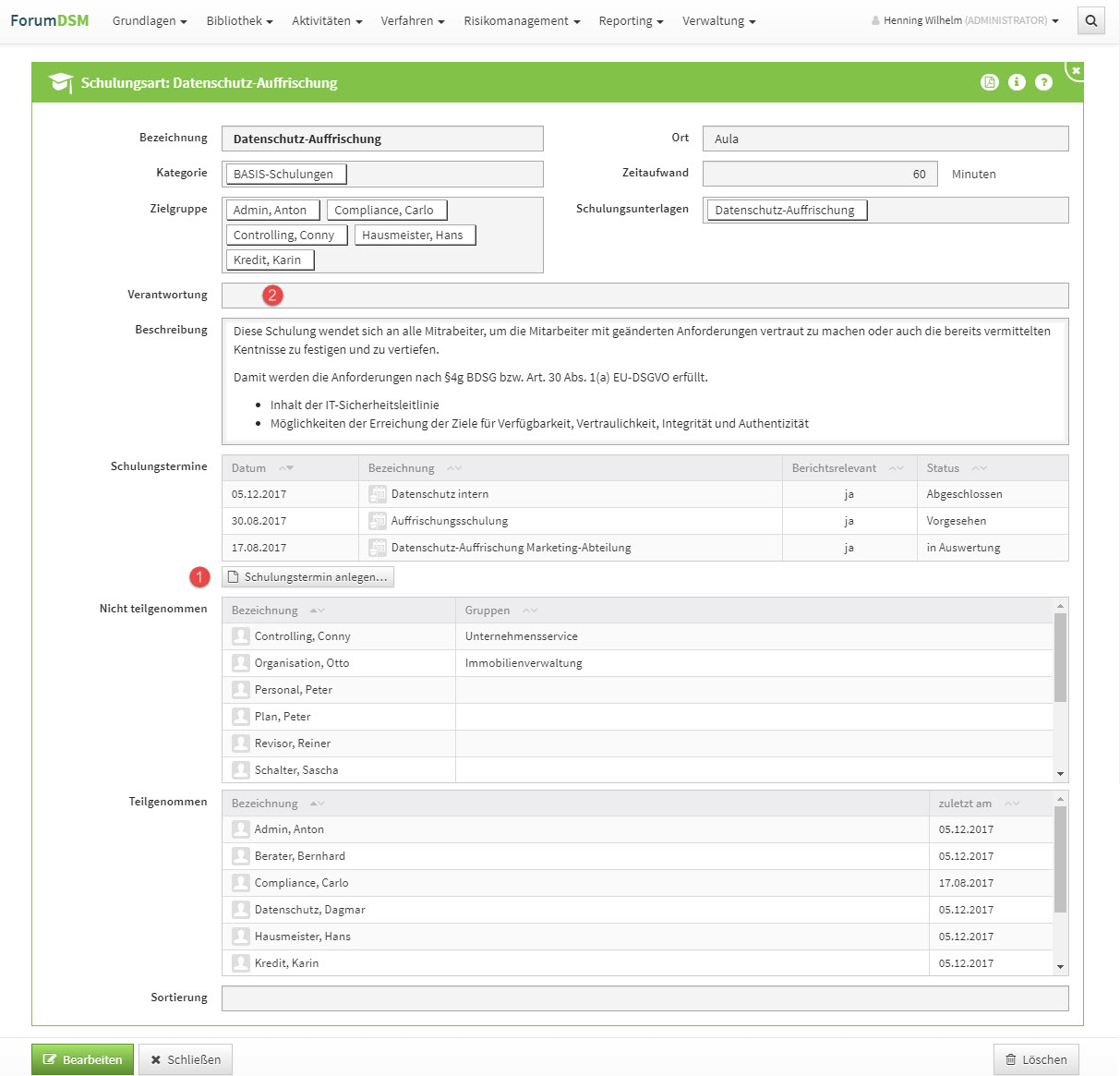1120x1076 pixels.
Task: Close the Schulungsart panel with X
Action: tap(1076, 70)
